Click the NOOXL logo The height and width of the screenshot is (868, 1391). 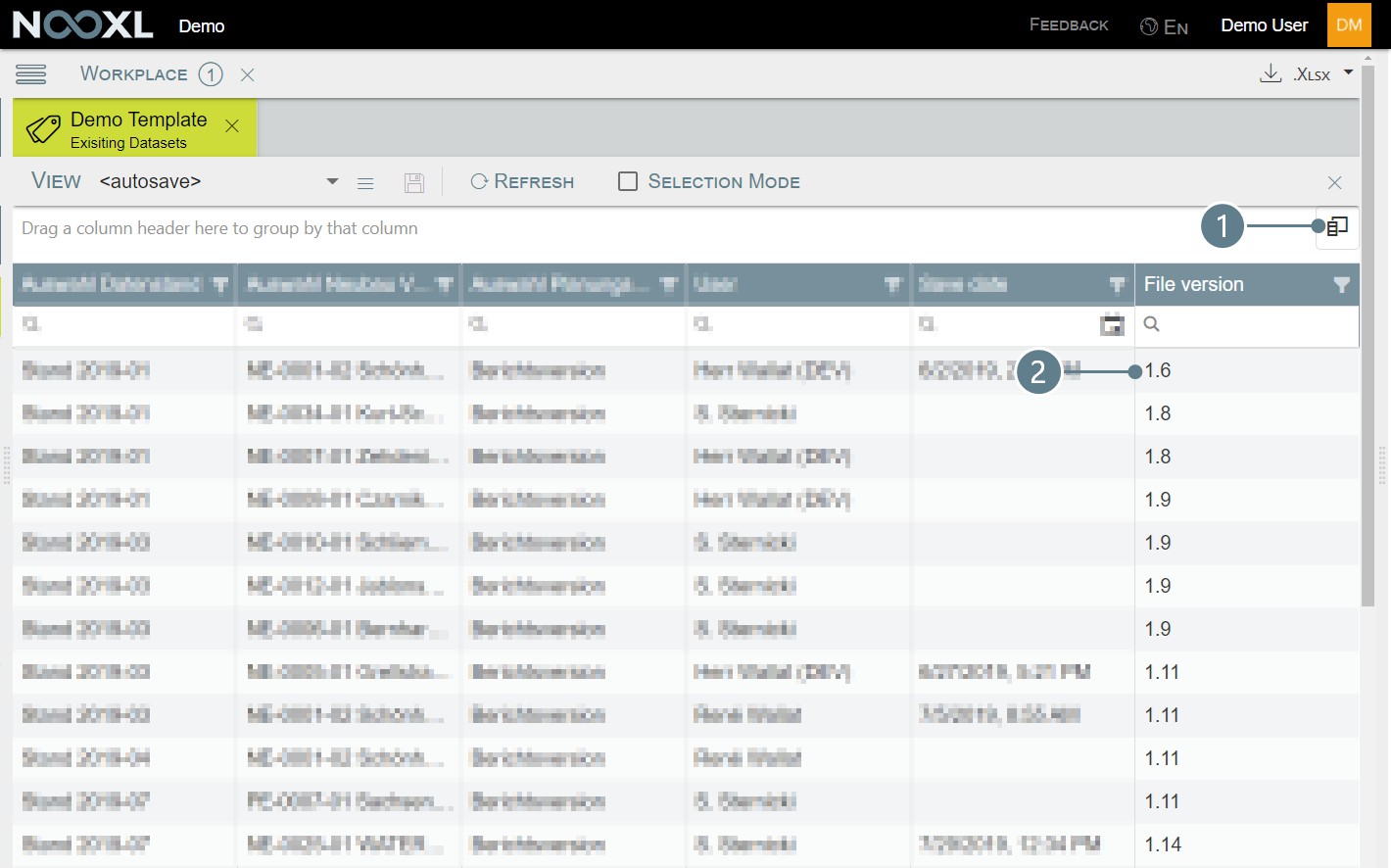(82, 24)
